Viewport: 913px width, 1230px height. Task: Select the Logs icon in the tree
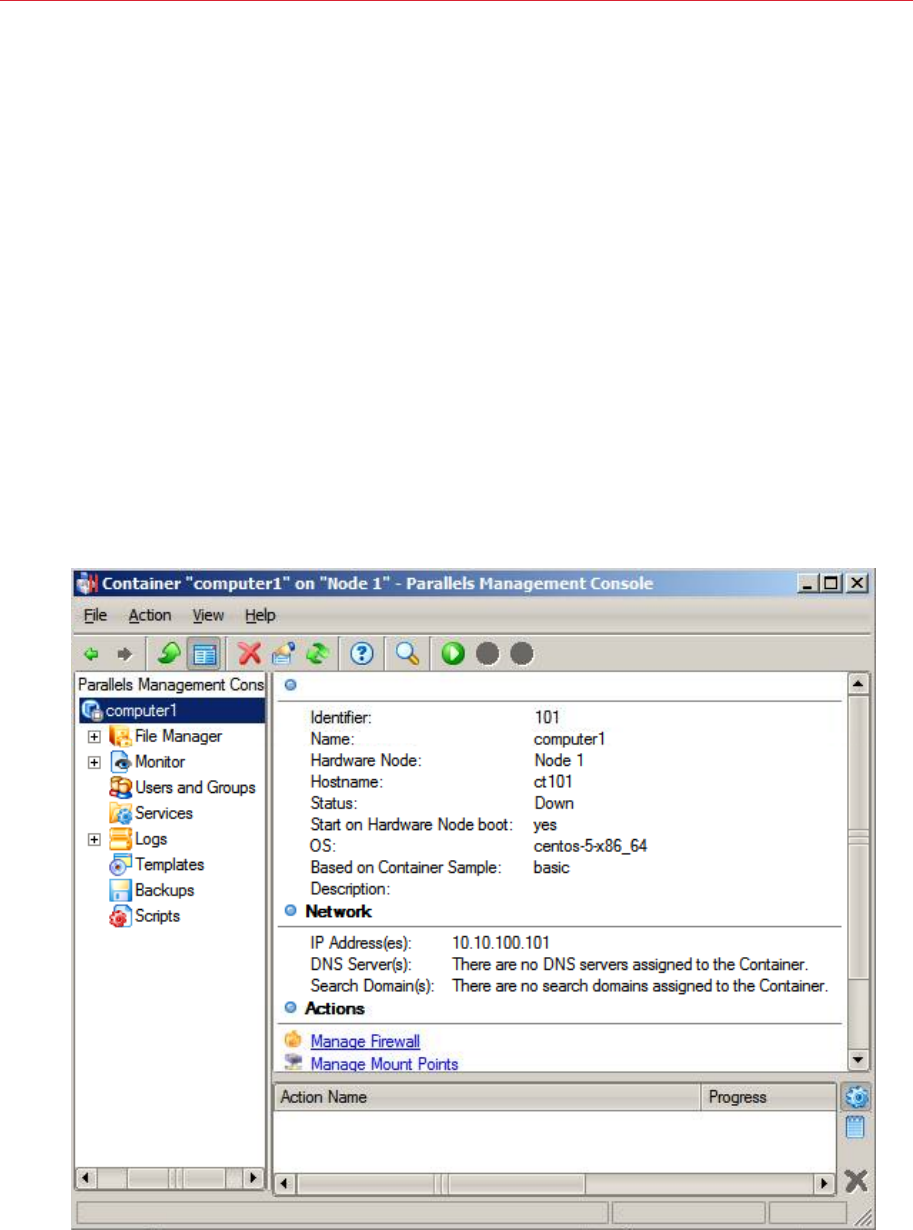[120, 839]
